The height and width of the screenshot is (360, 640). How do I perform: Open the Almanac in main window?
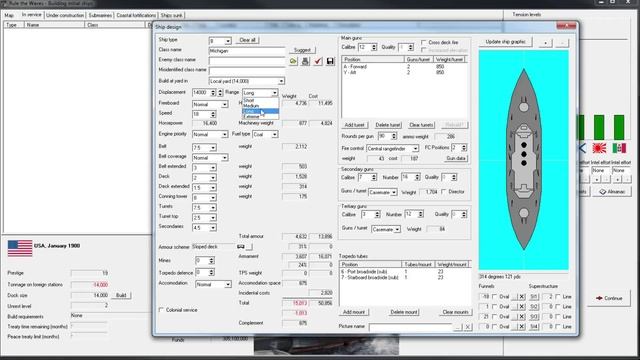(x=612, y=191)
